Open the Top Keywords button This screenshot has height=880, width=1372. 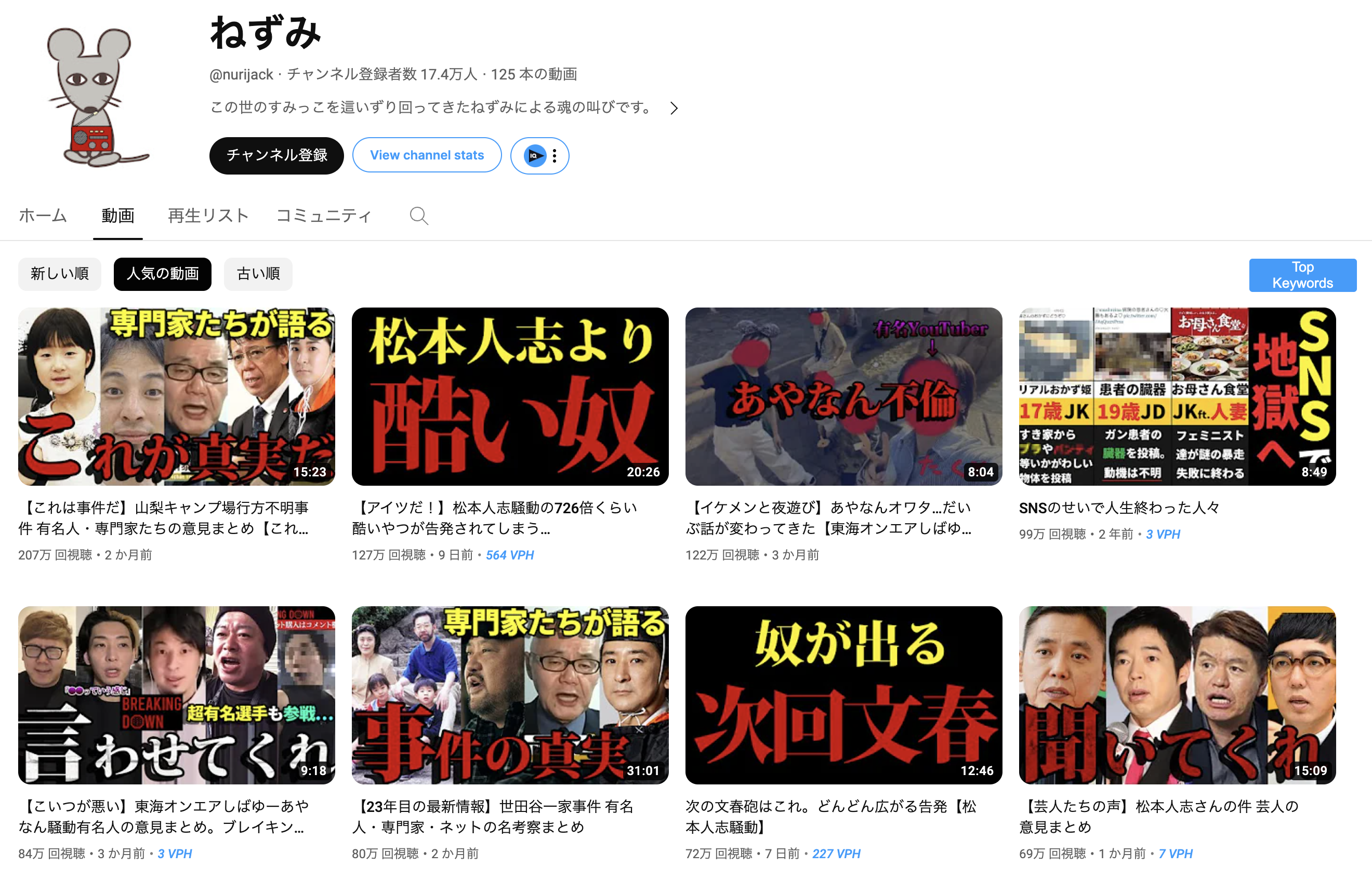click(x=1302, y=275)
